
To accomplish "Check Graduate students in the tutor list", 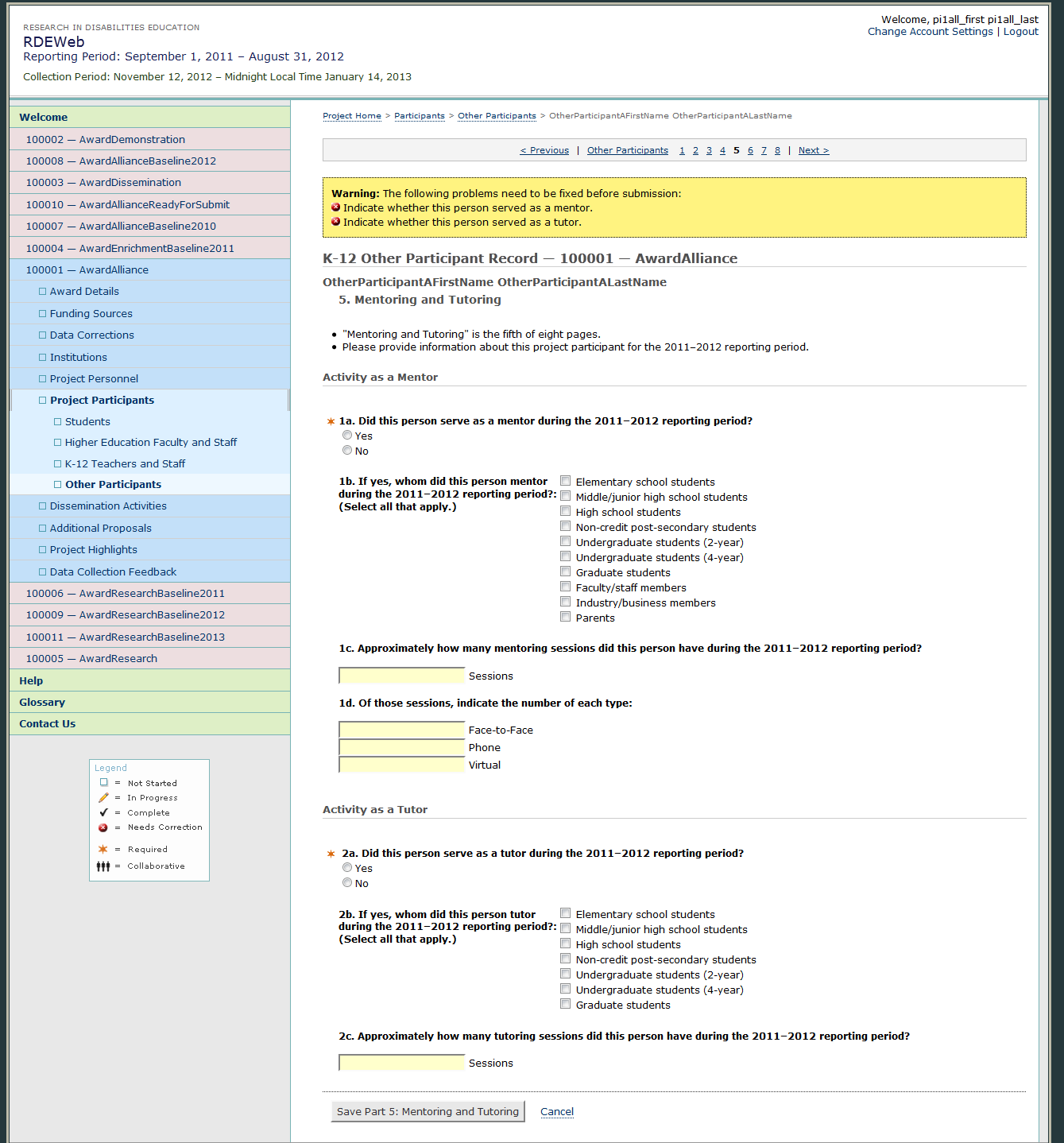I will [566, 1004].
